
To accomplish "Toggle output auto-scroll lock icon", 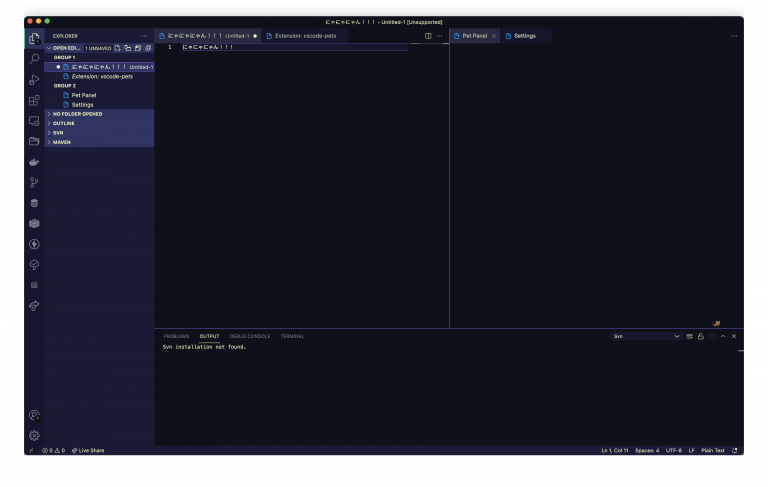I will 700,336.
